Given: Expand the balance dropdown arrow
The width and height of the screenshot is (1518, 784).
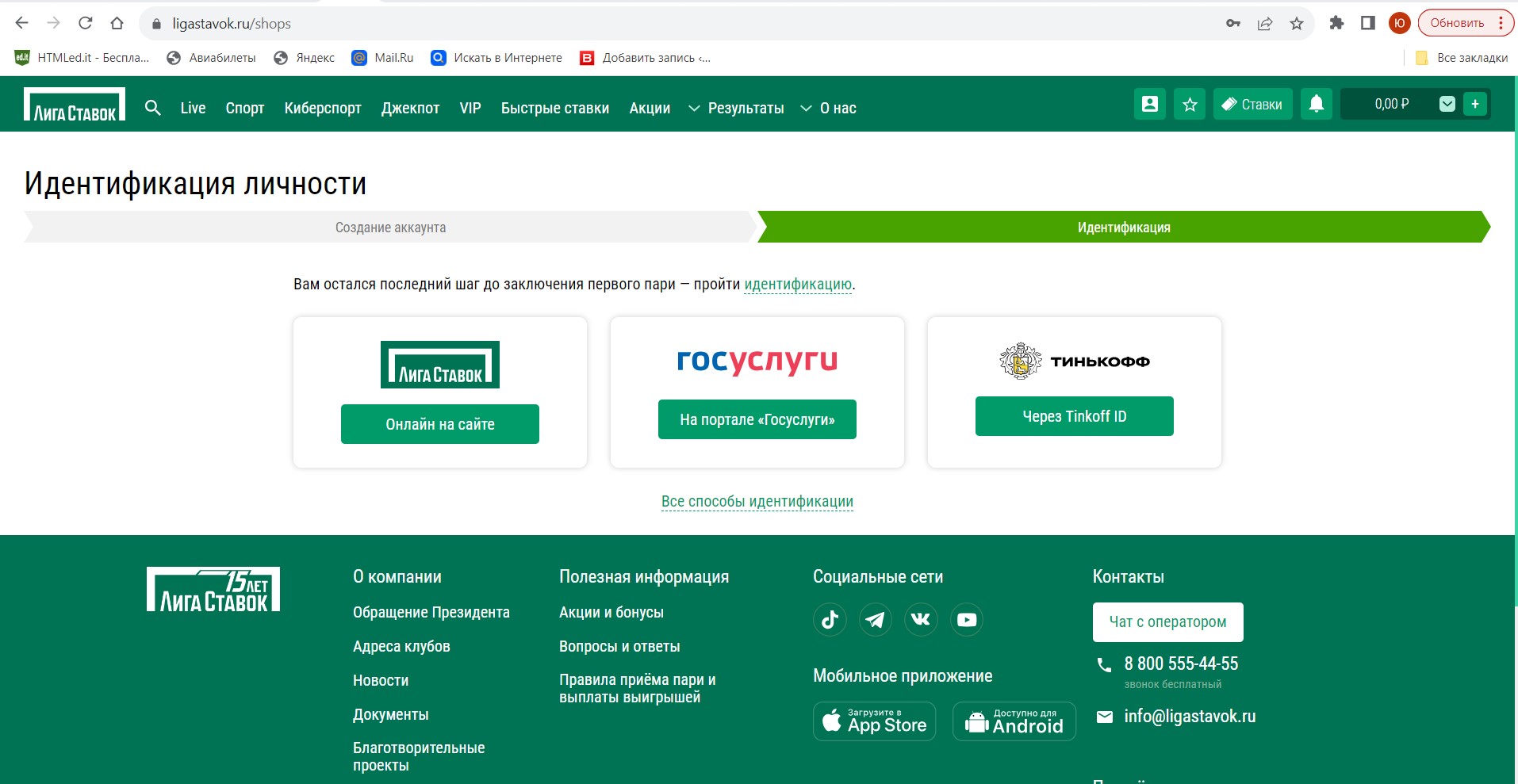Looking at the screenshot, I should point(1447,104).
